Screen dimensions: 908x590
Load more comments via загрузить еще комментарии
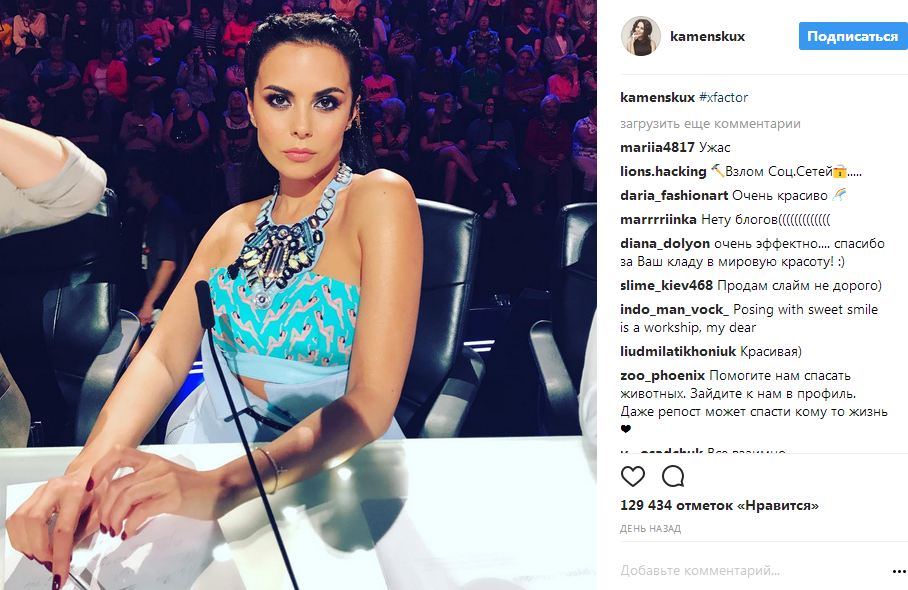coord(710,123)
